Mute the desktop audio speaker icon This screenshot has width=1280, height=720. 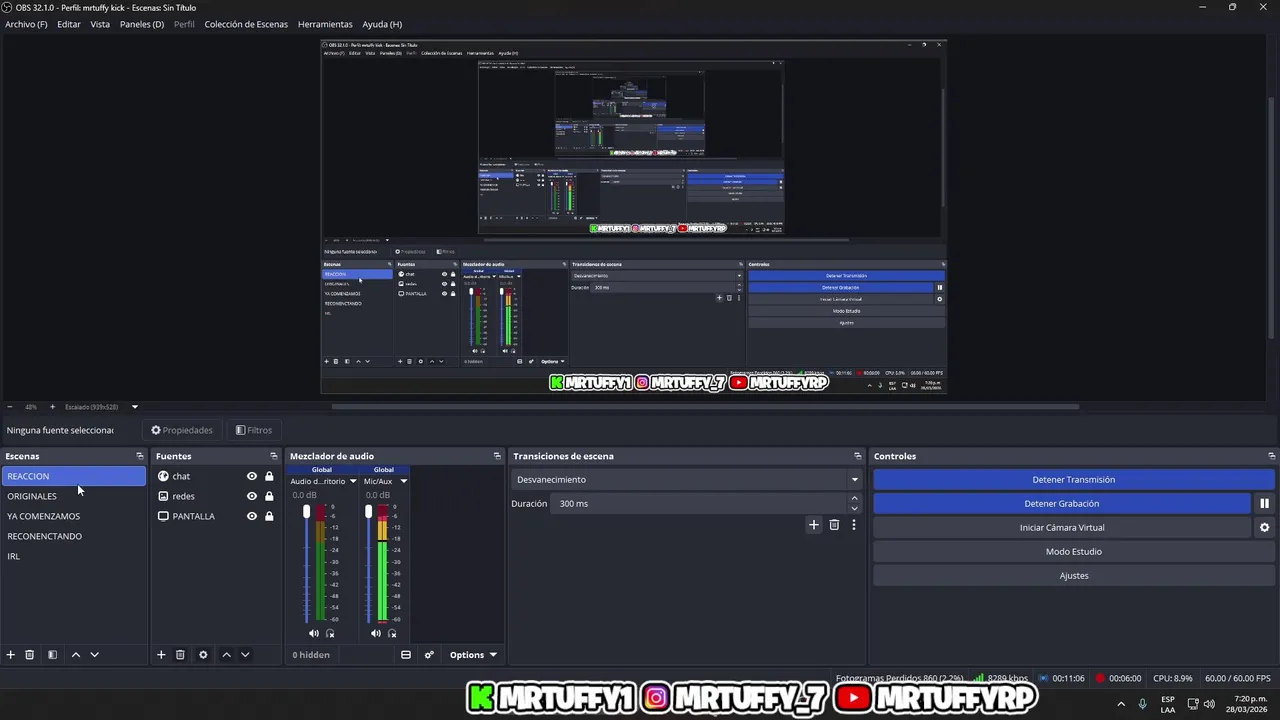point(314,633)
